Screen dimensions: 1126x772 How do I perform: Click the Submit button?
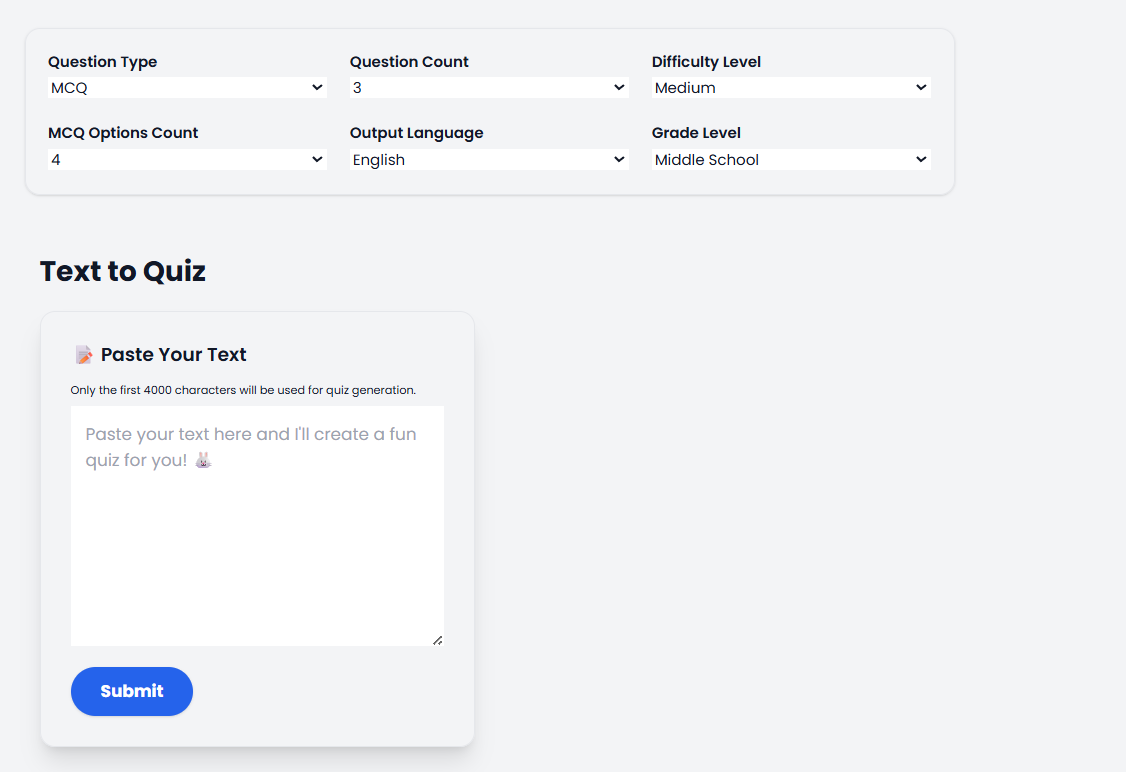coord(131,692)
